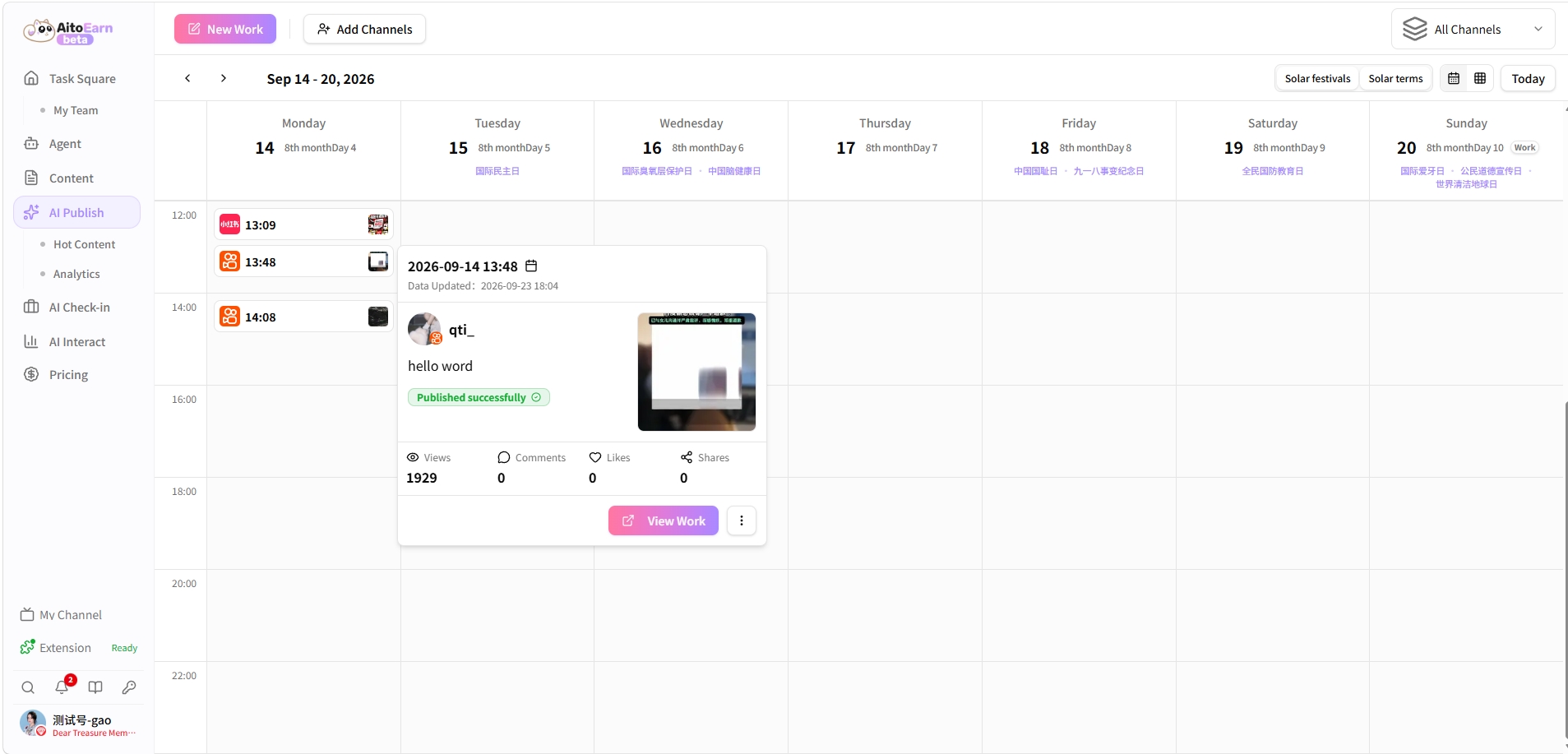
Task: Open notifications bell with red badge
Action: [62, 687]
